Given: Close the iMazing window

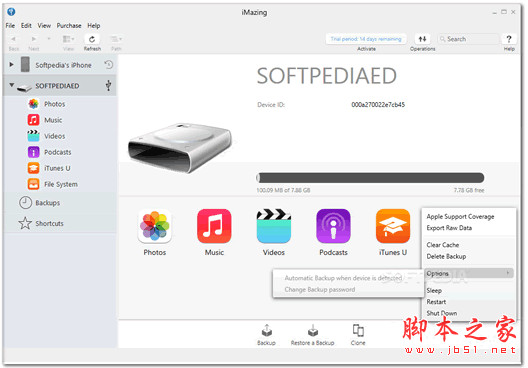Looking at the screenshot, I should pyautogui.click(x=513, y=12).
